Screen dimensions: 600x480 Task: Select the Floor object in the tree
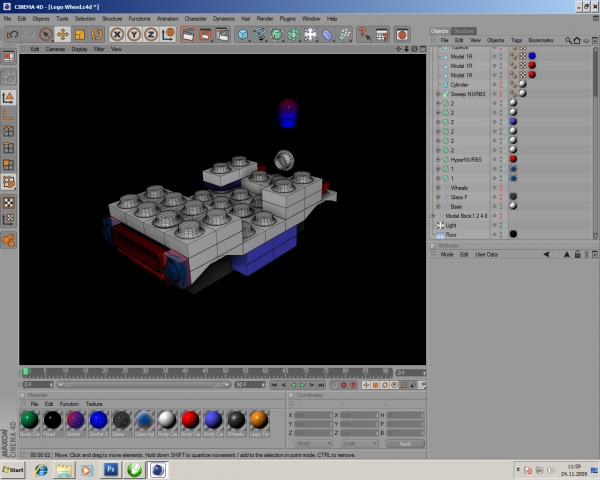pyautogui.click(x=451, y=235)
